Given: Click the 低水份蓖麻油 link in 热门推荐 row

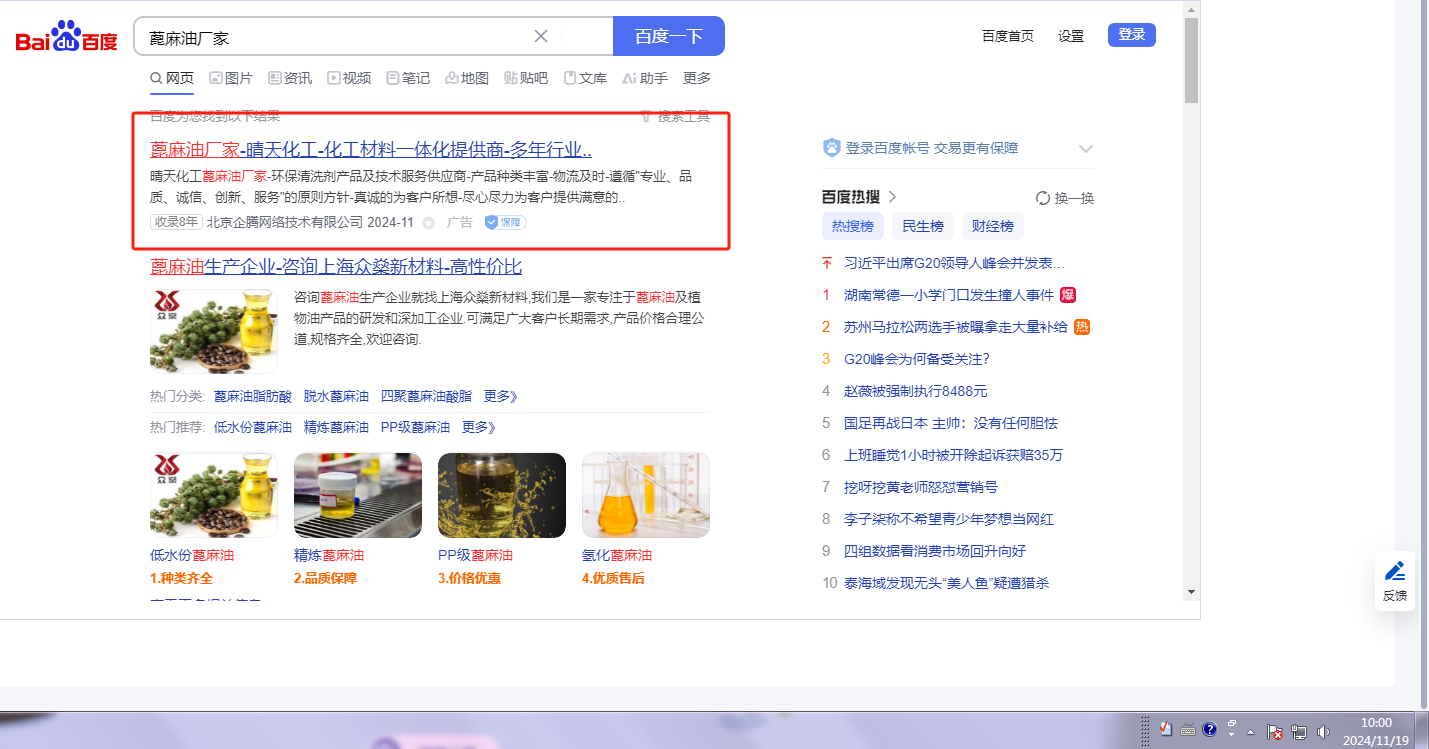Looking at the screenshot, I should click(253, 427).
